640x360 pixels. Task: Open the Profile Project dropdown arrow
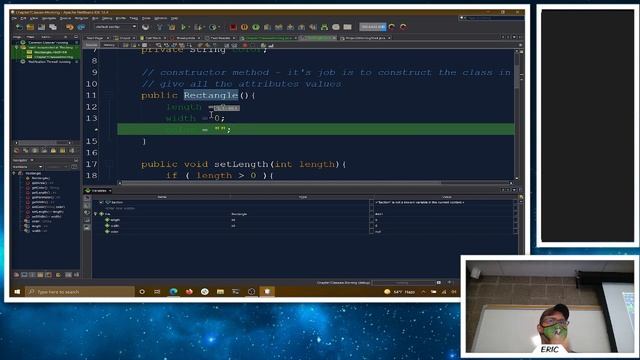219,27
